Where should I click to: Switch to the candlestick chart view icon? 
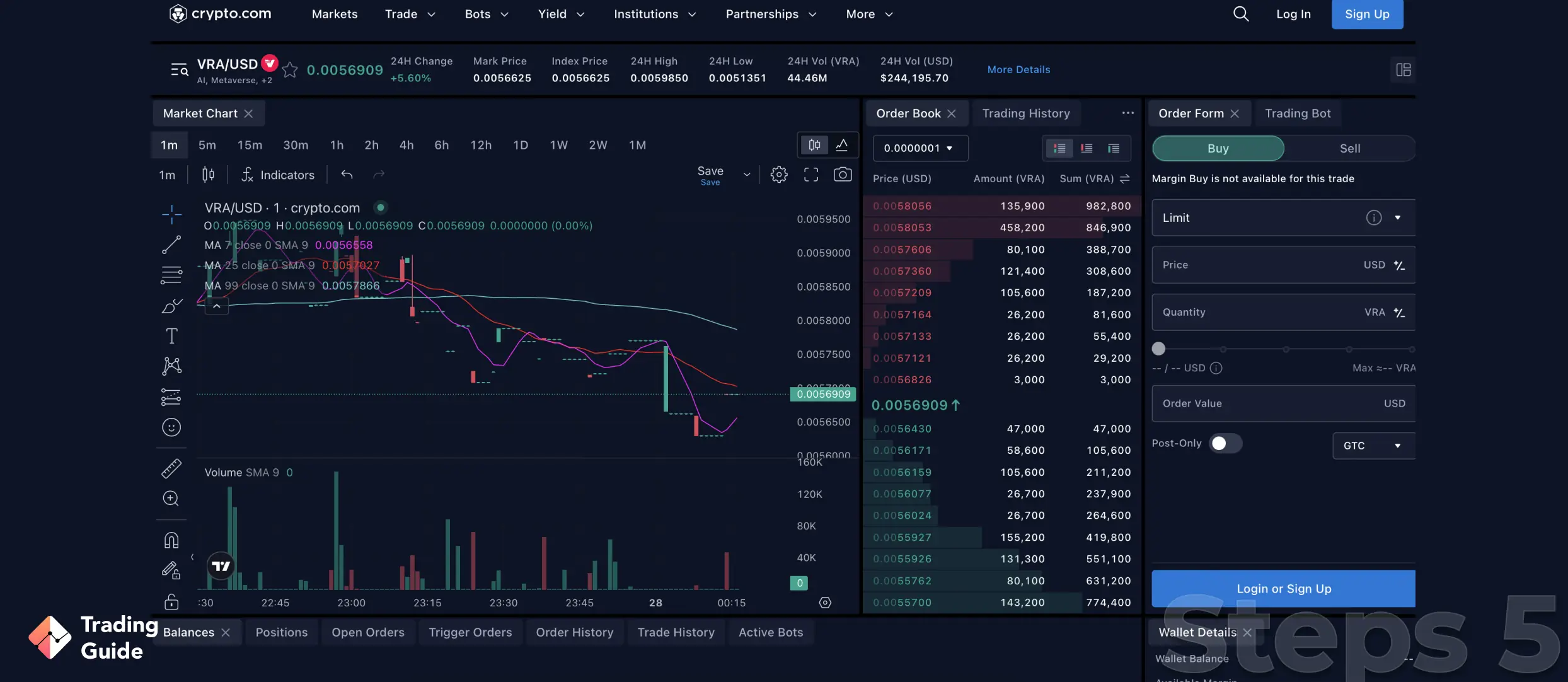pos(814,145)
